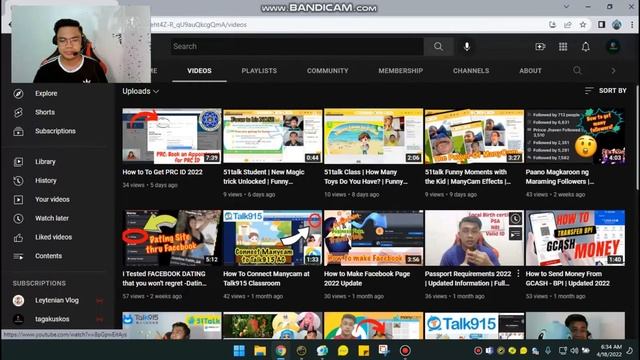
Task: Click the Library sidebar icon
Action: (x=18, y=162)
